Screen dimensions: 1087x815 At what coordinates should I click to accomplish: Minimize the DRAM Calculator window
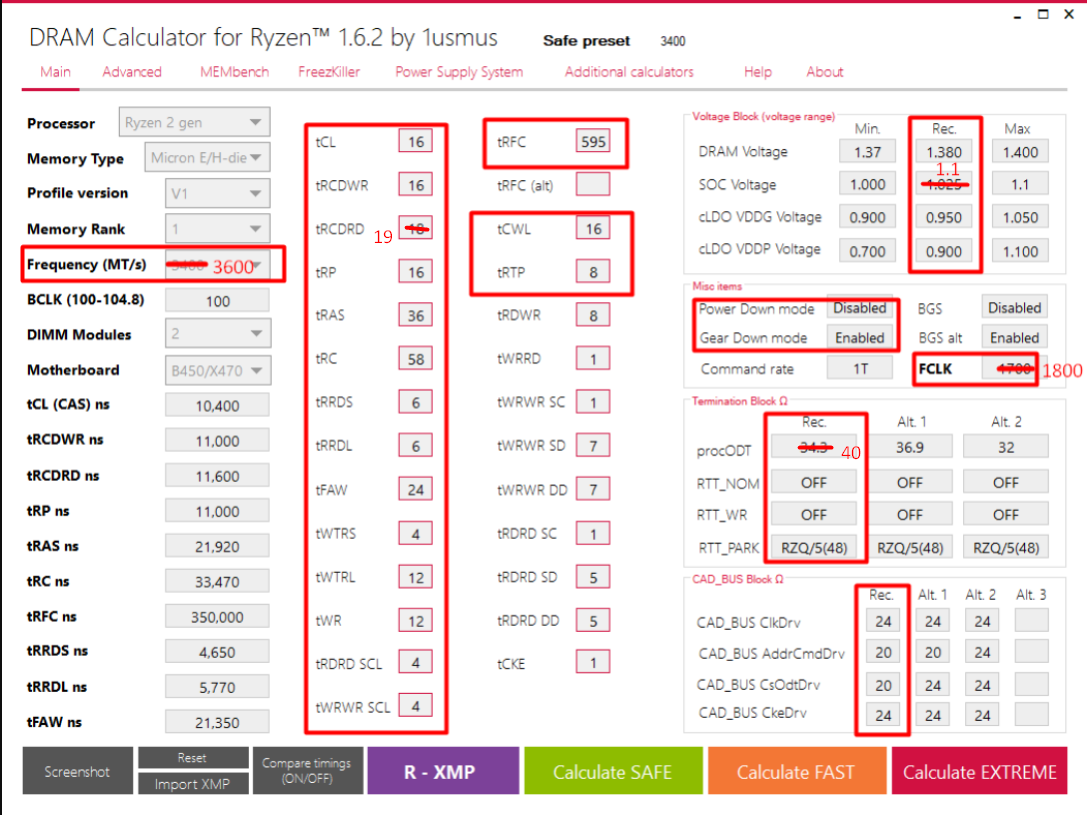tap(1017, 15)
